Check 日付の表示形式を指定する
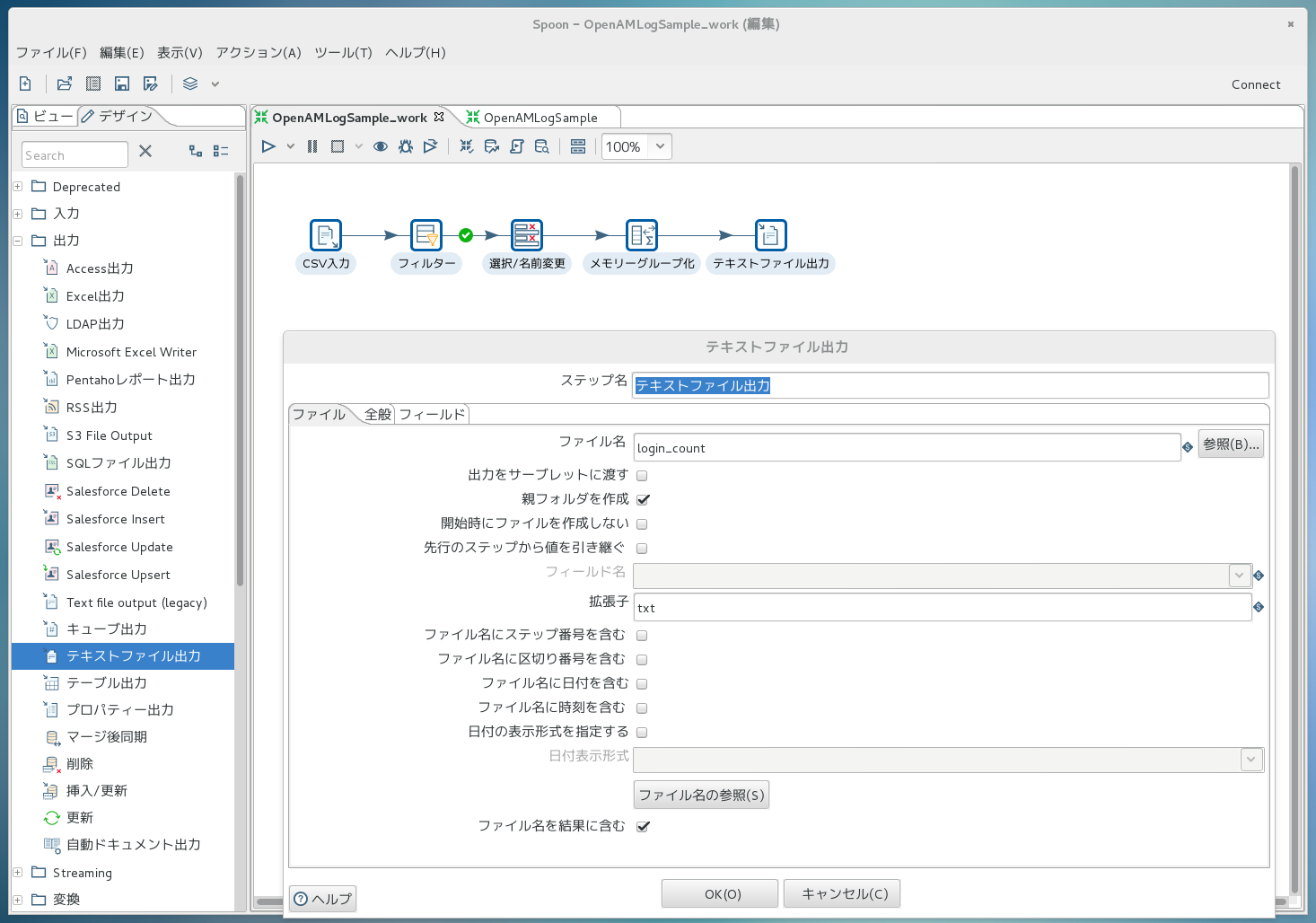Viewport: 1316px width, 923px height. (x=642, y=733)
